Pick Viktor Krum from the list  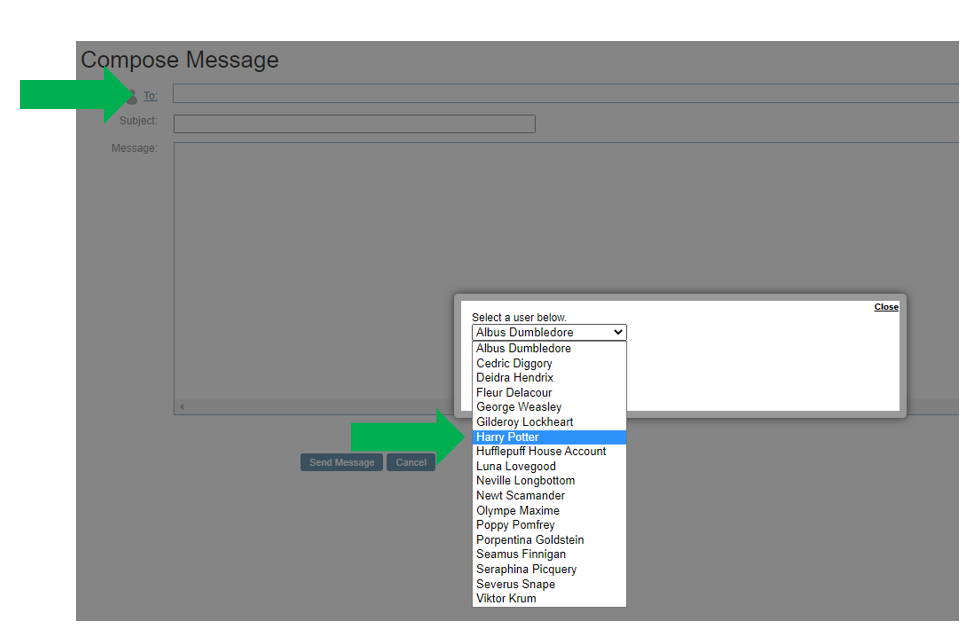(x=549, y=599)
